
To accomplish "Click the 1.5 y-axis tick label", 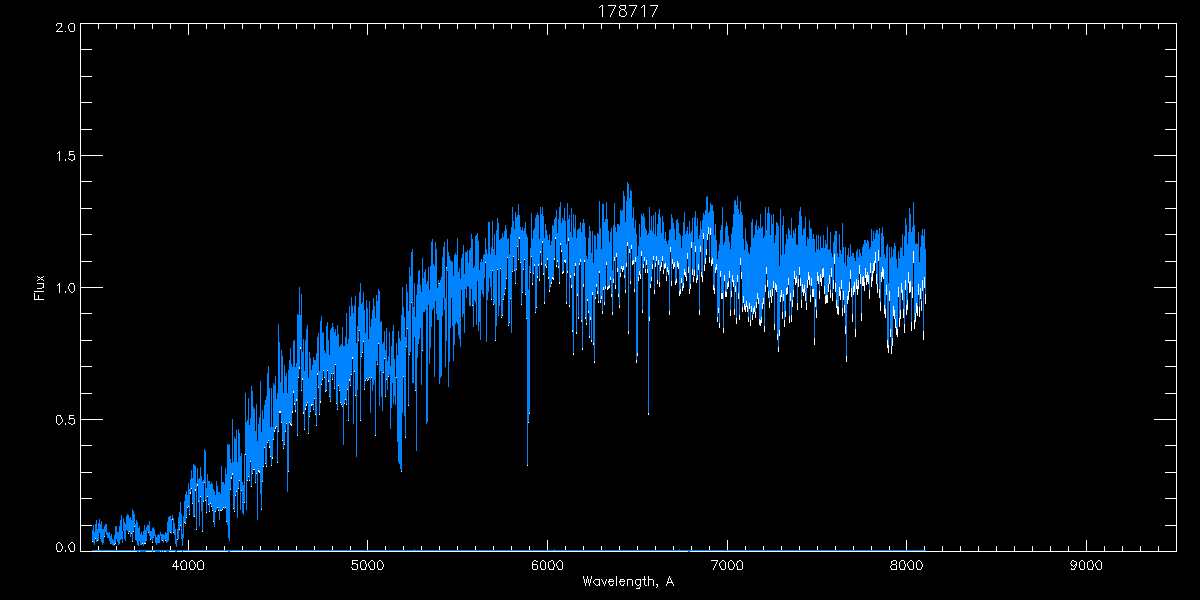I will tap(63, 157).
